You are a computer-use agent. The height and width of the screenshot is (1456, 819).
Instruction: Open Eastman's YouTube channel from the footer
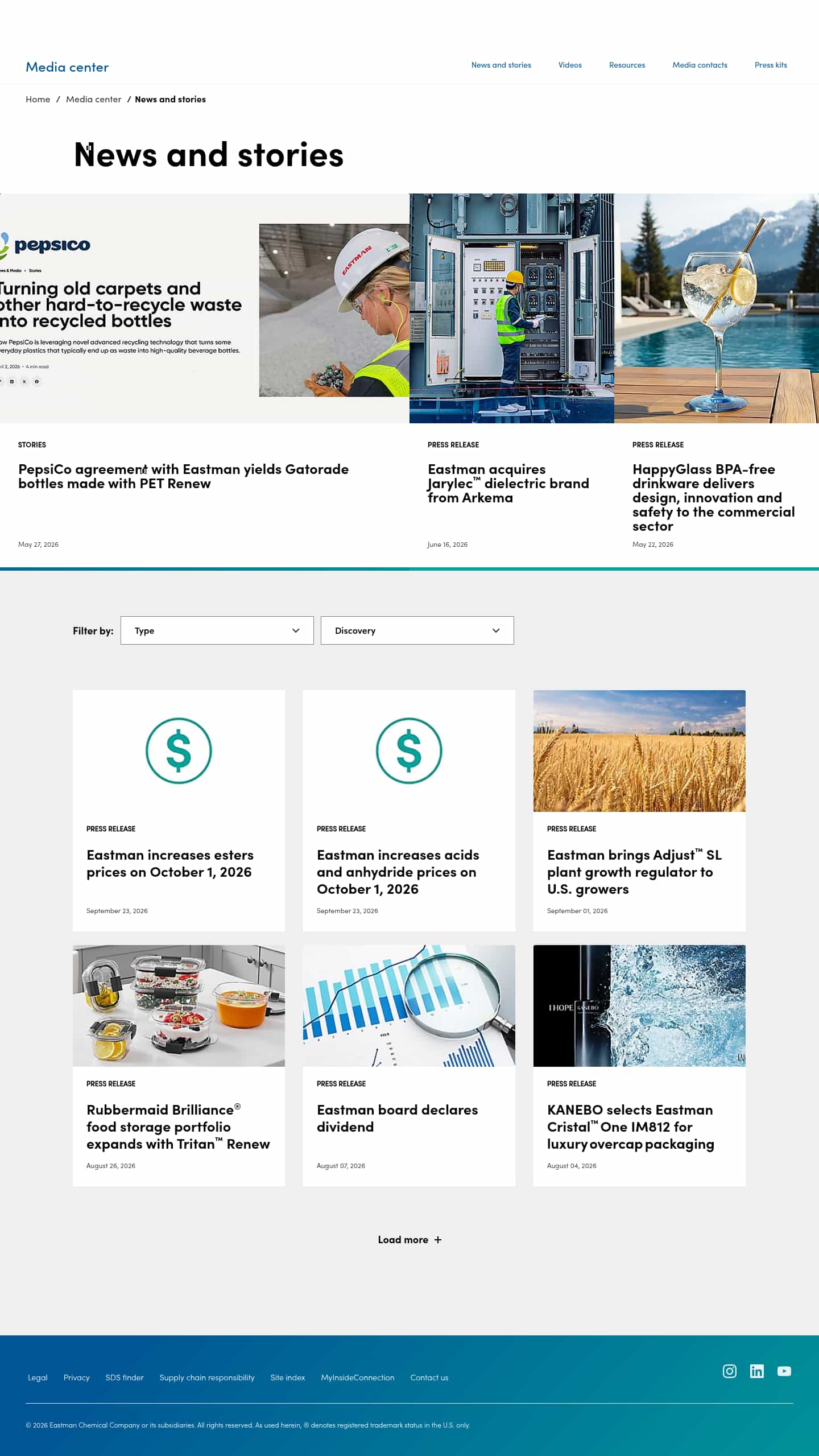(784, 1371)
